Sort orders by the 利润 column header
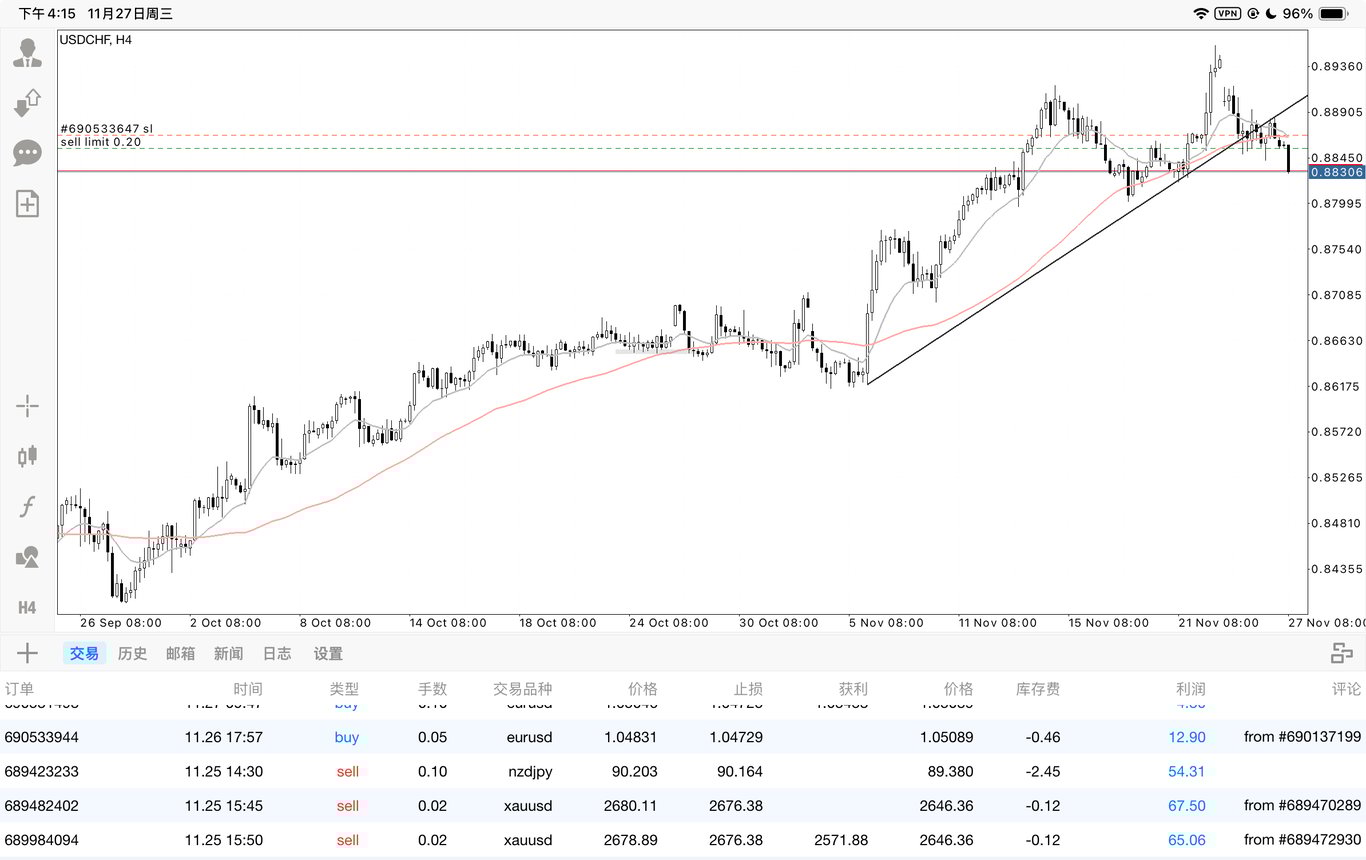The height and width of the screenshot is (860, 1366). point(1190,689)
